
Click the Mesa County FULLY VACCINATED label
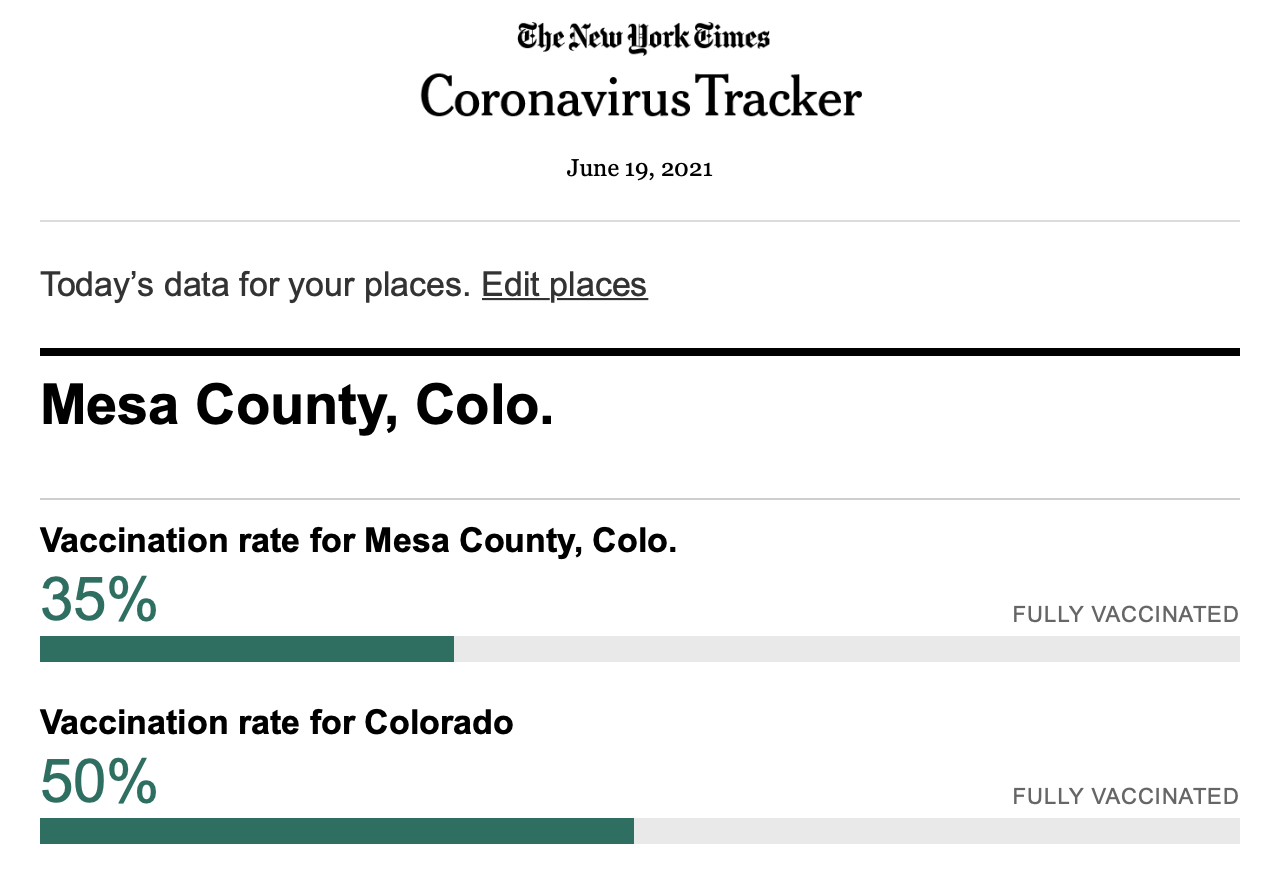click(x=1126, y=614)
